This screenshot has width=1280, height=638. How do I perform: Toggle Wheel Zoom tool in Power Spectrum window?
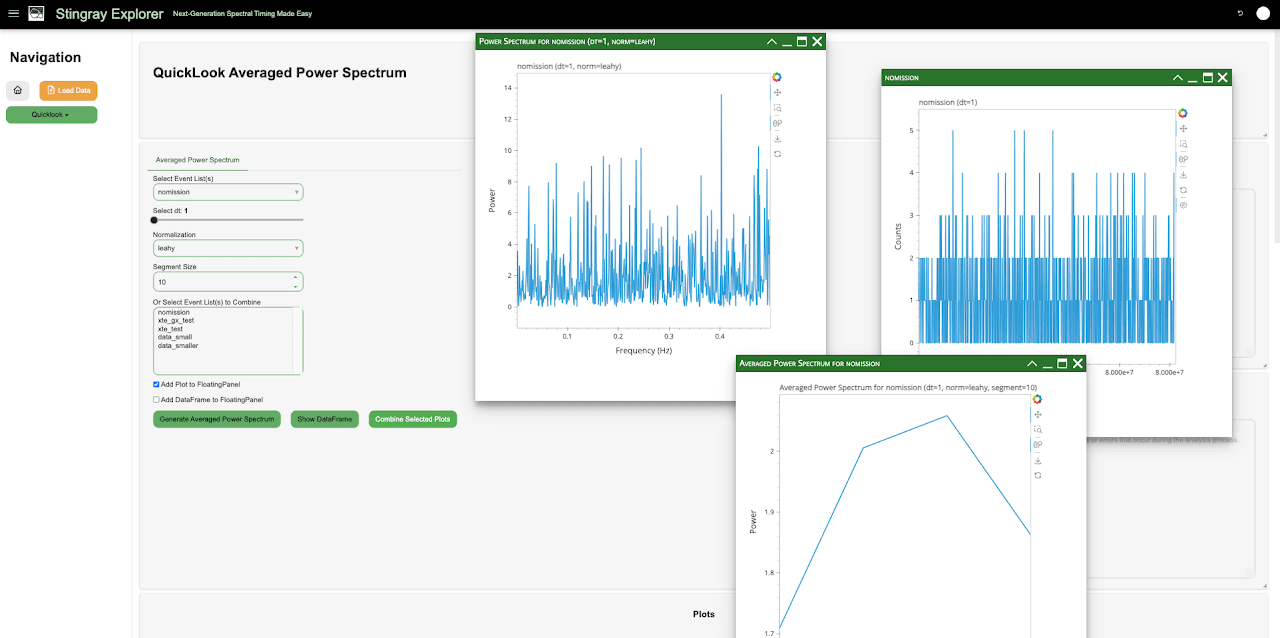click(x=777, y=123)
